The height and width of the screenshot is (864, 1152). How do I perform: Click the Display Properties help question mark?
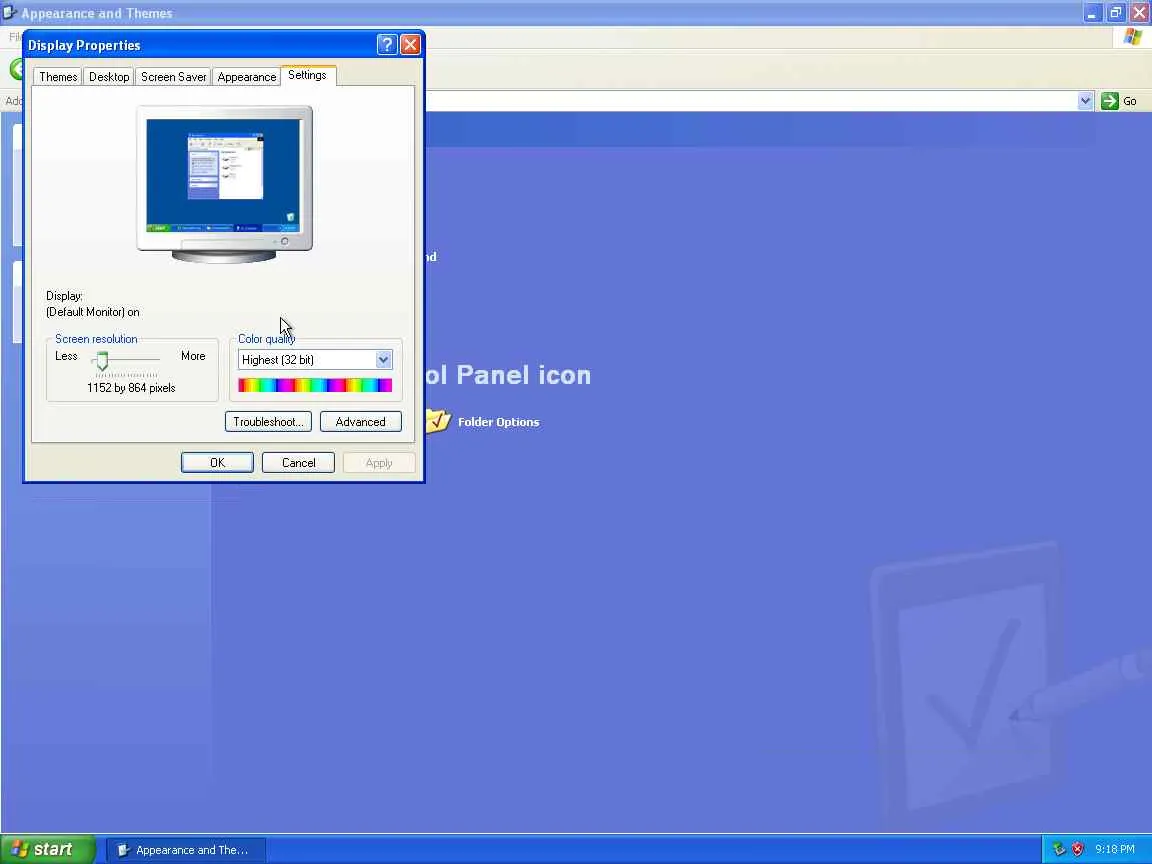coord(387,45)
